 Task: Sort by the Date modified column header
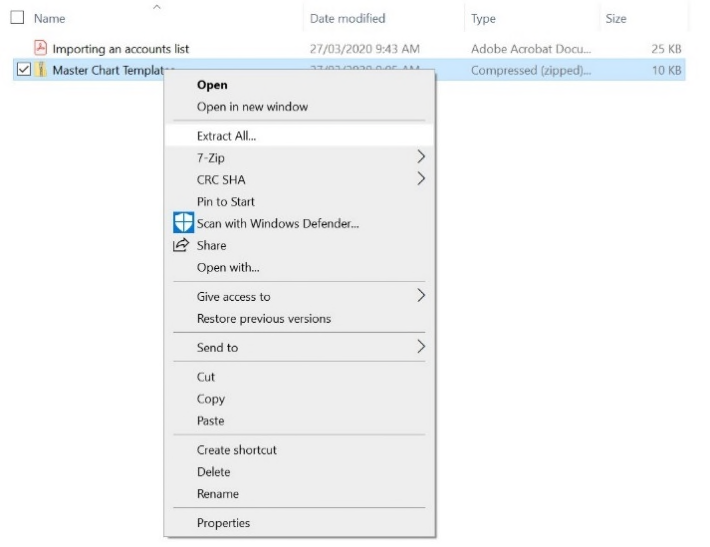tap(347, 18)
